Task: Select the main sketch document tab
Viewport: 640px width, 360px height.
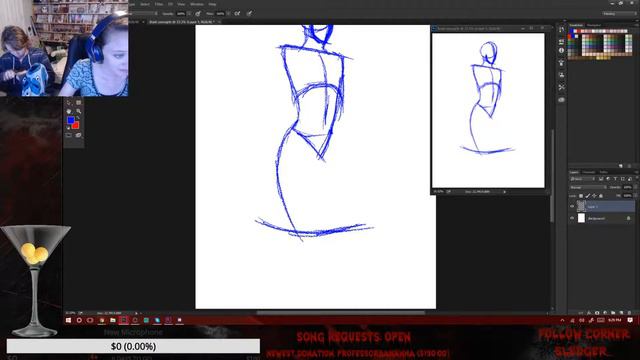Action: pos(183,22)
